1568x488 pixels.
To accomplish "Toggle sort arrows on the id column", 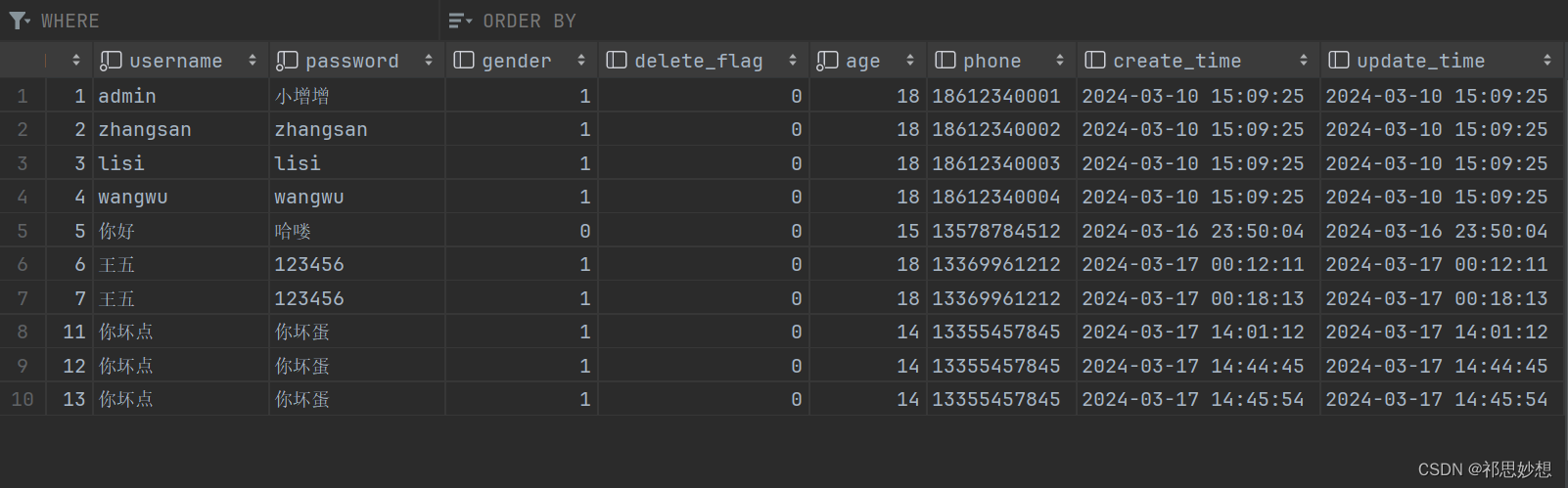I will pos(76,61).
